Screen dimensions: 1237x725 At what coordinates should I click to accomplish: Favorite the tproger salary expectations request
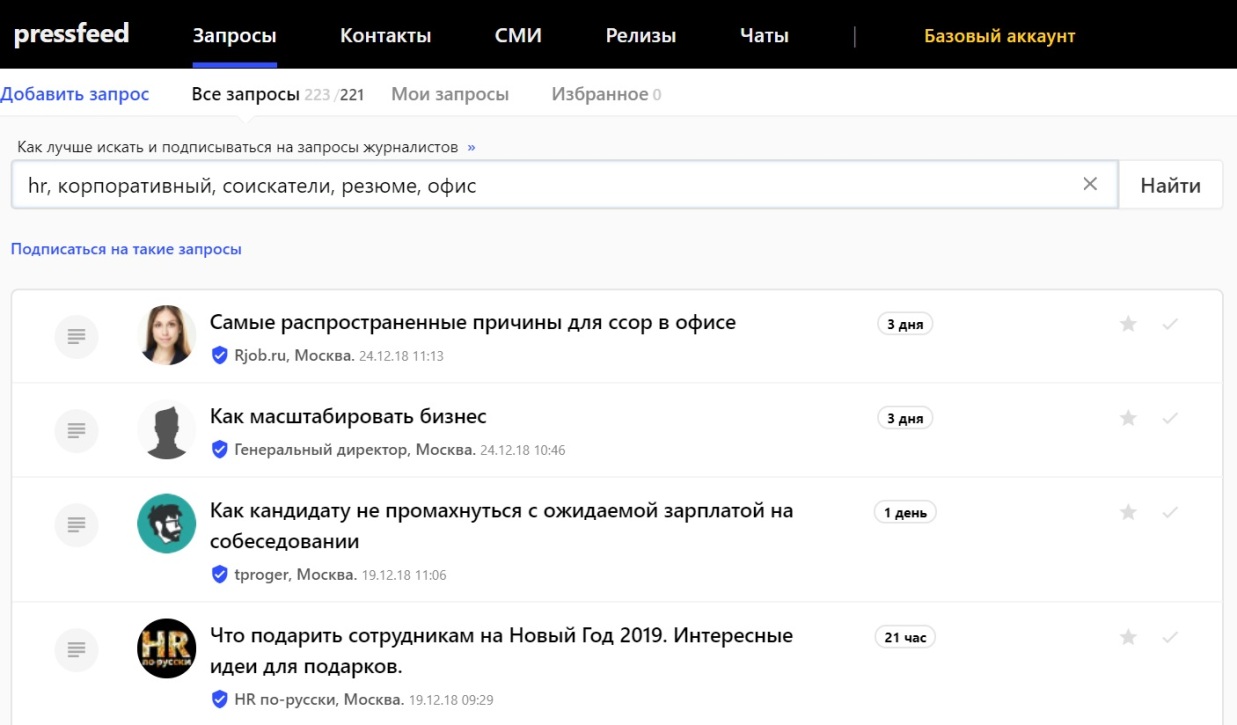tap(1128, 512)
